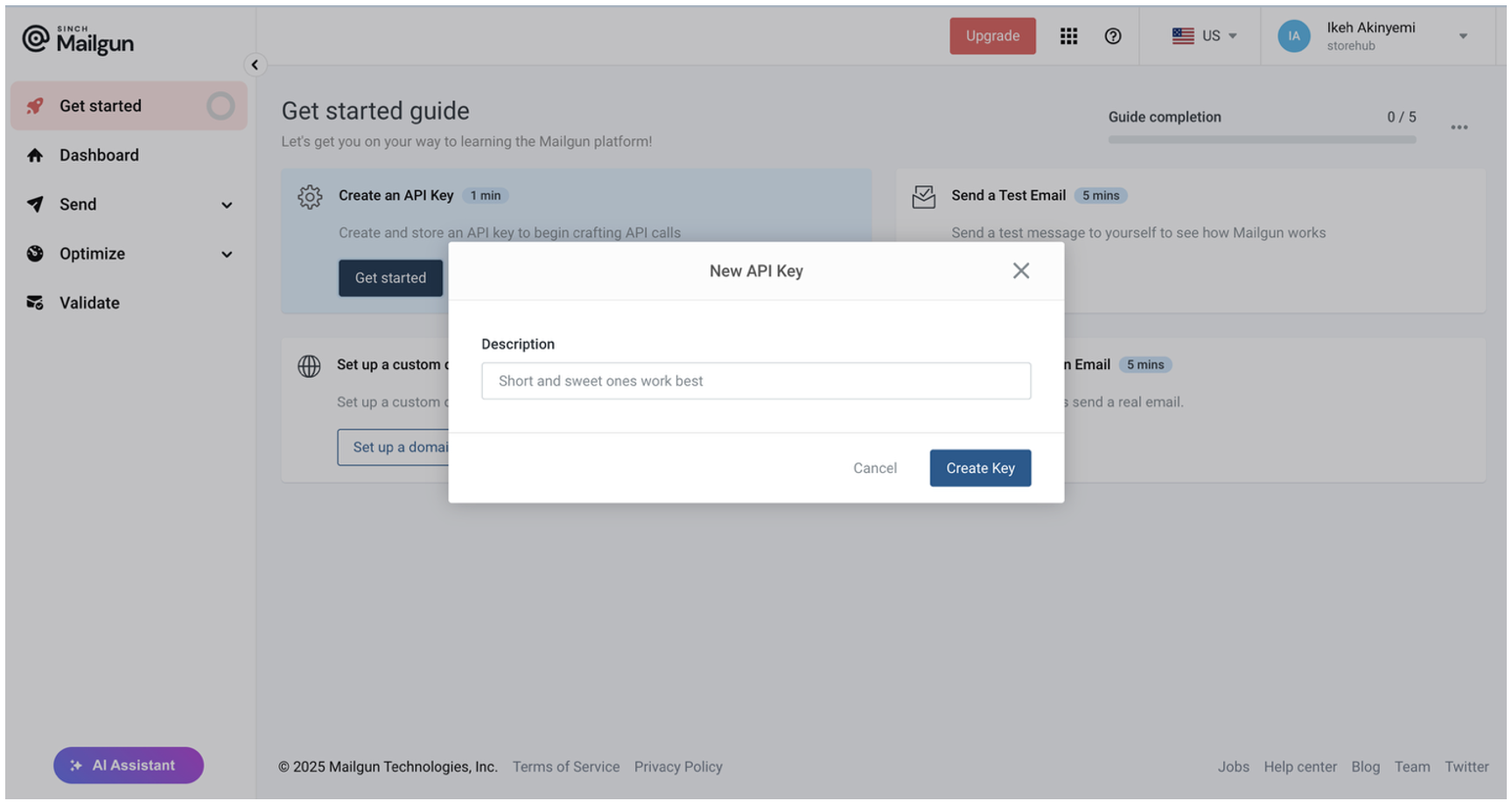
Task: Select Get started in the sidebar
Action: click(129, 106)
